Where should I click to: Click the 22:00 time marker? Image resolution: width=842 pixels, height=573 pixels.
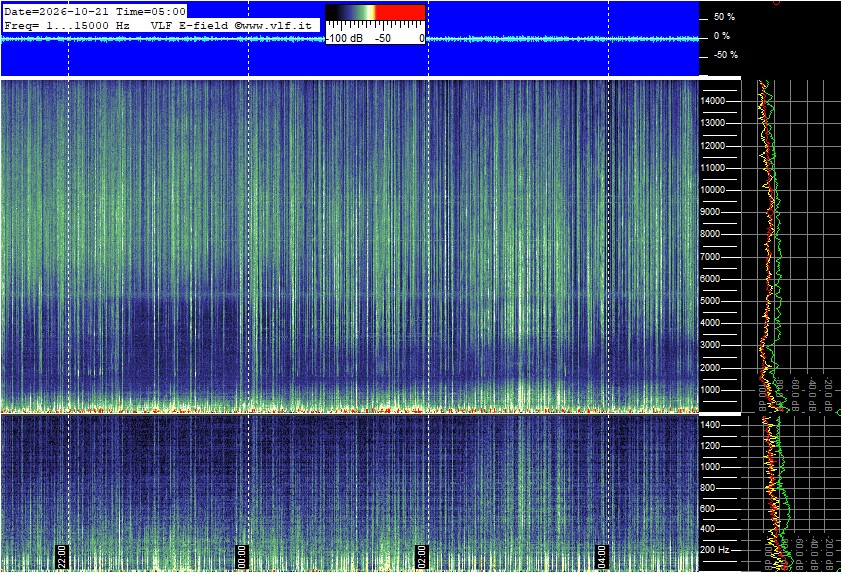(61, 557)
